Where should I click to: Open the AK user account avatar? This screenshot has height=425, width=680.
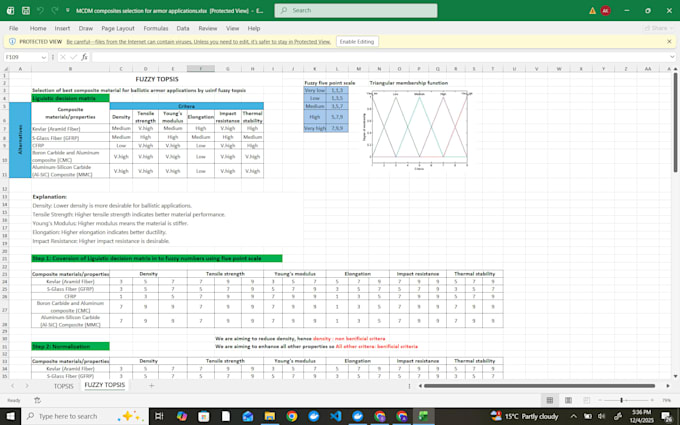[x=605, y=10]
